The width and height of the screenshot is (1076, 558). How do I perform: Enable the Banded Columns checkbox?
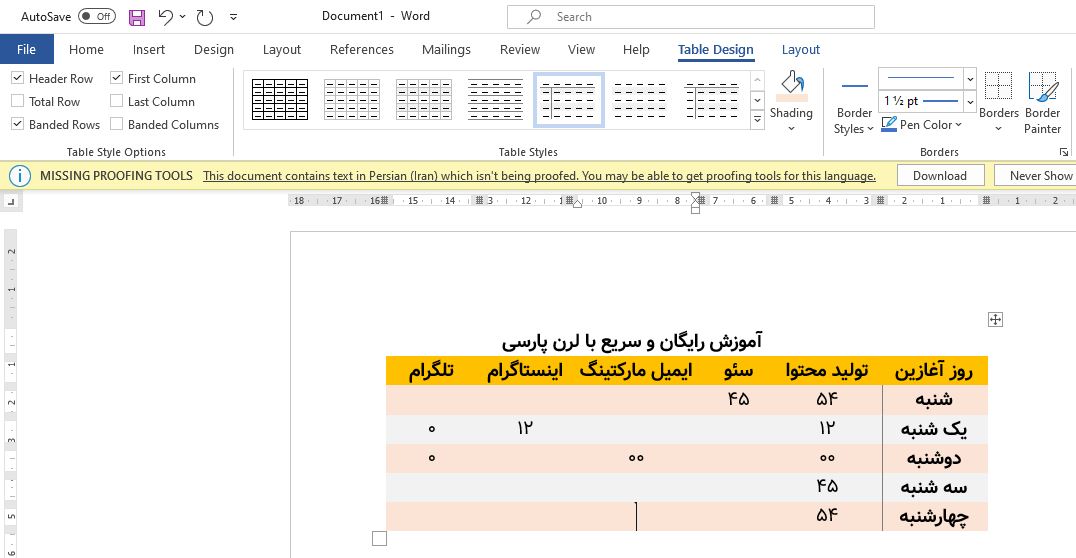pos(117,124)
